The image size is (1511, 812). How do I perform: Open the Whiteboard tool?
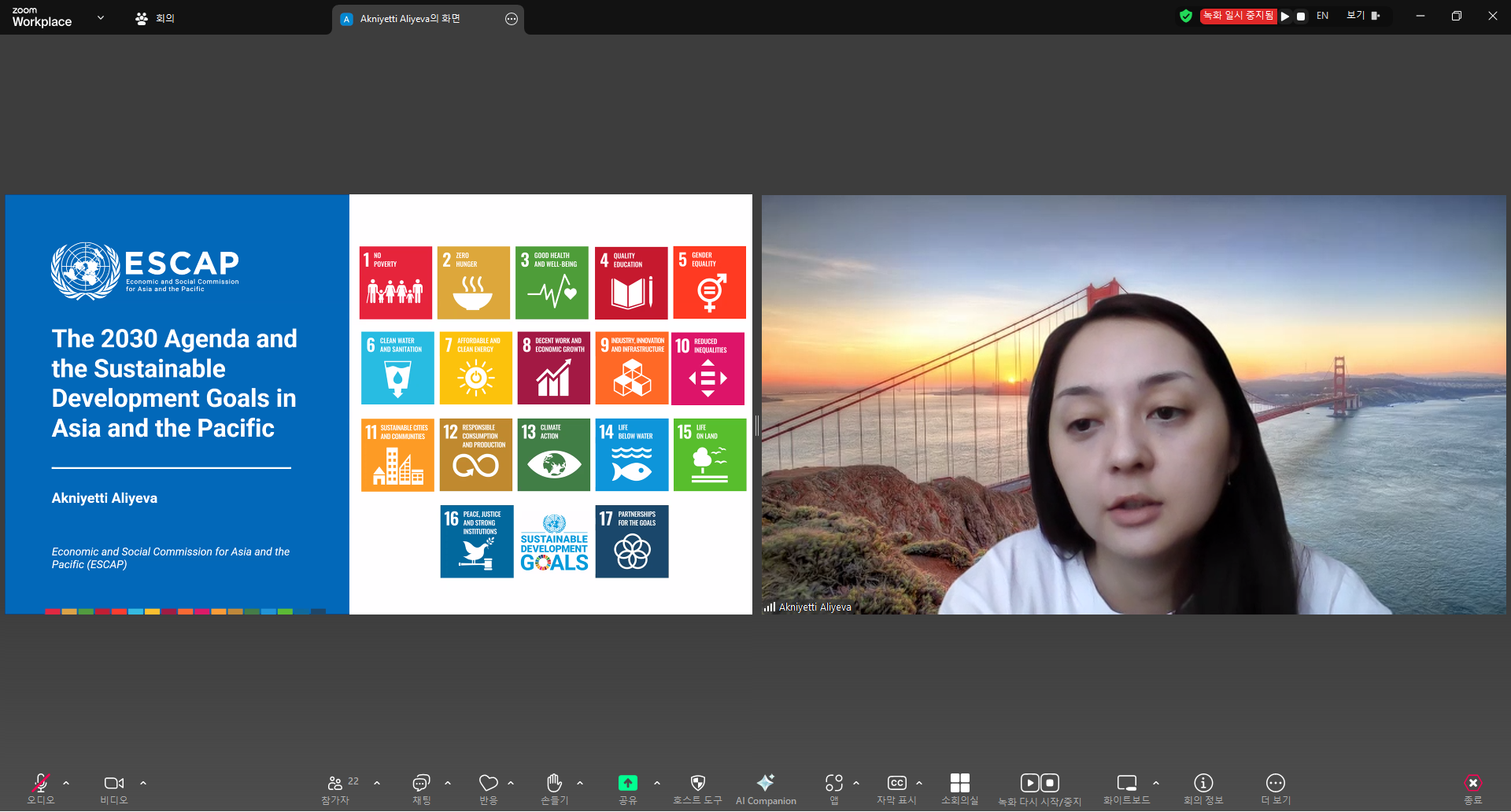(x=1126, y=783)
